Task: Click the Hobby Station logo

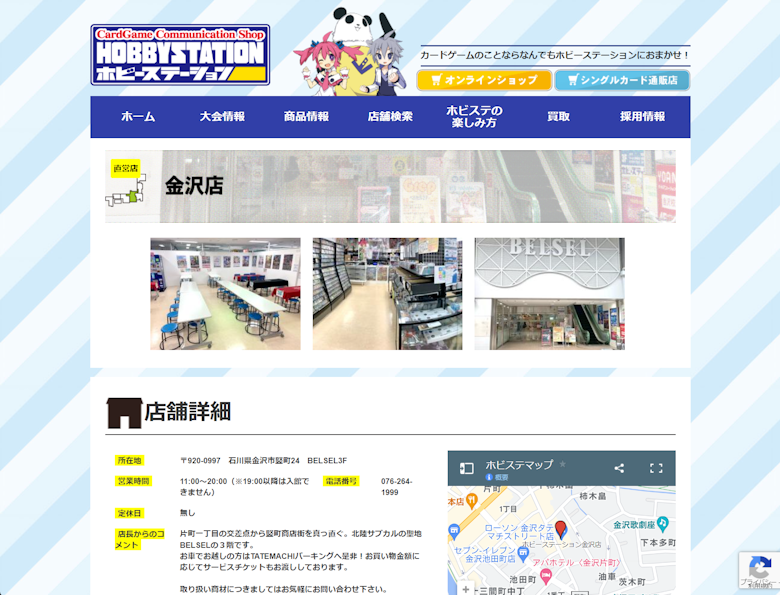Action: [180, 55]
